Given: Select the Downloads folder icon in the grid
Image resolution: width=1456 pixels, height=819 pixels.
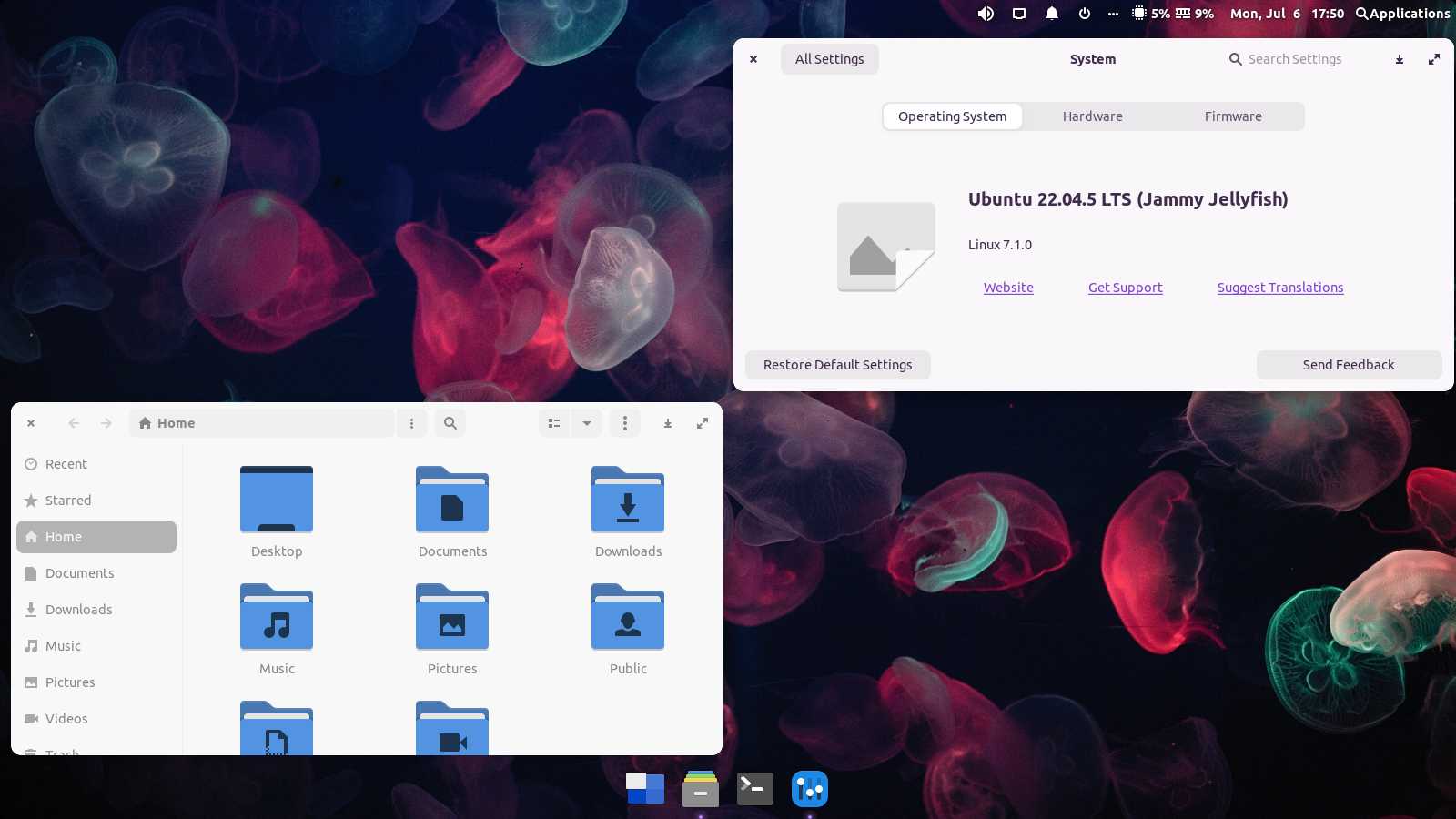Looking at the screenshot, I should [628, 500].
